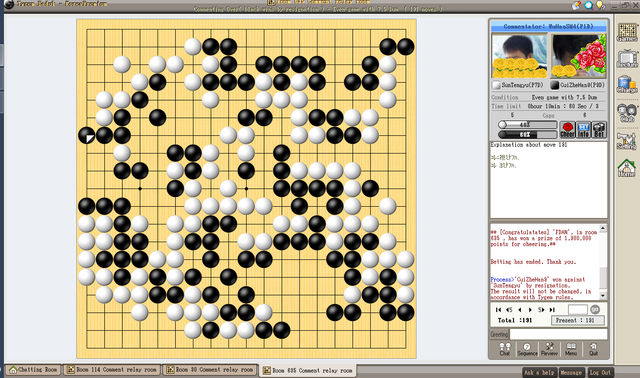Click the Ask a help button
The width and height of the screenshot is (640, 378).
(539, 372)
